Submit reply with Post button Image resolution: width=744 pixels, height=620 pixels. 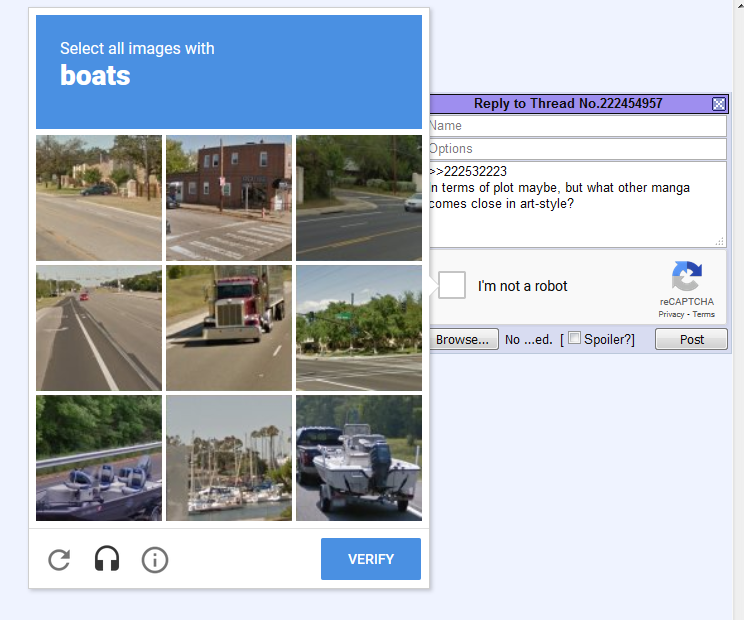691,339
